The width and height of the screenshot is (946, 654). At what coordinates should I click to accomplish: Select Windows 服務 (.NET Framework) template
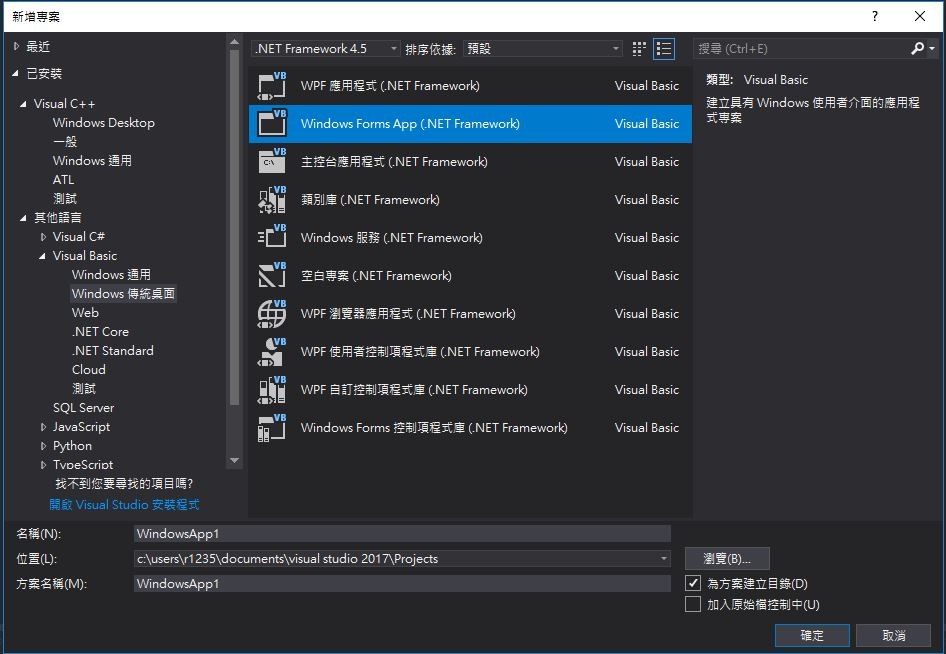pyautogui.click(x=470, y=238)
